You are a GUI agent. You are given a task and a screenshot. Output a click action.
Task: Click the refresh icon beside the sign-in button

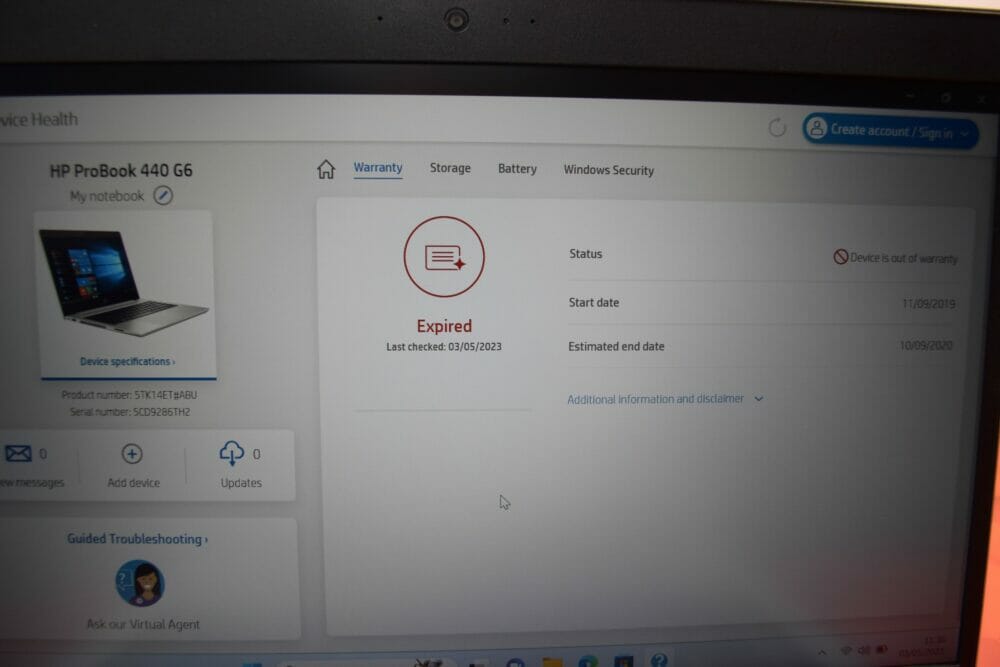coord(777,128)
